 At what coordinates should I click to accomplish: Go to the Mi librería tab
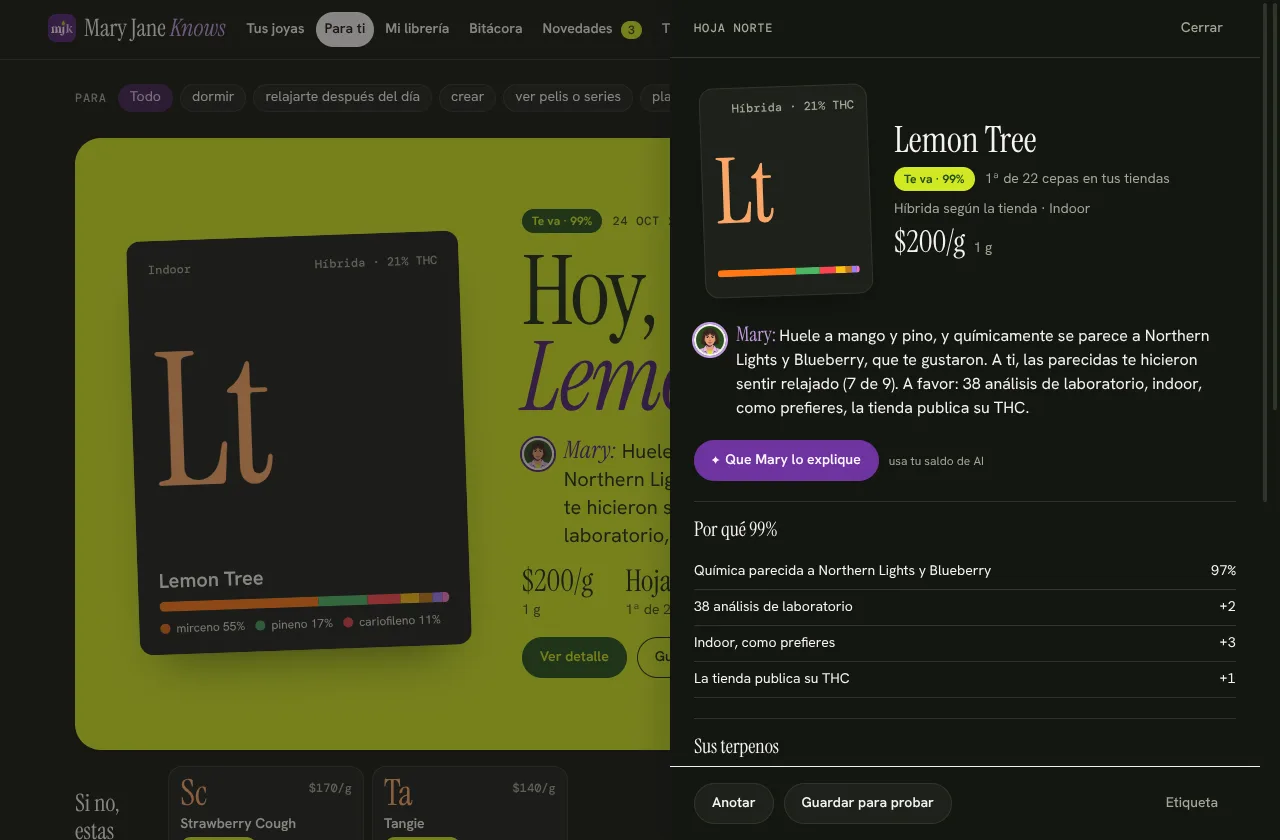[x=417, y=29]
